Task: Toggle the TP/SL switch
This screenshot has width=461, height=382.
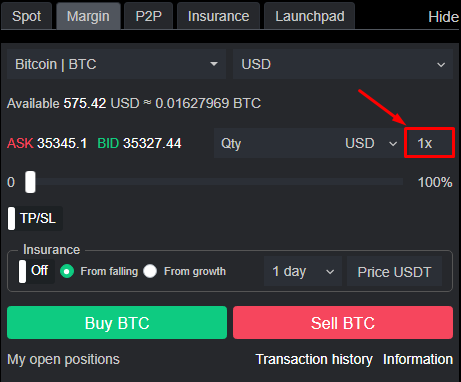Action: click(x=35, y=219)
